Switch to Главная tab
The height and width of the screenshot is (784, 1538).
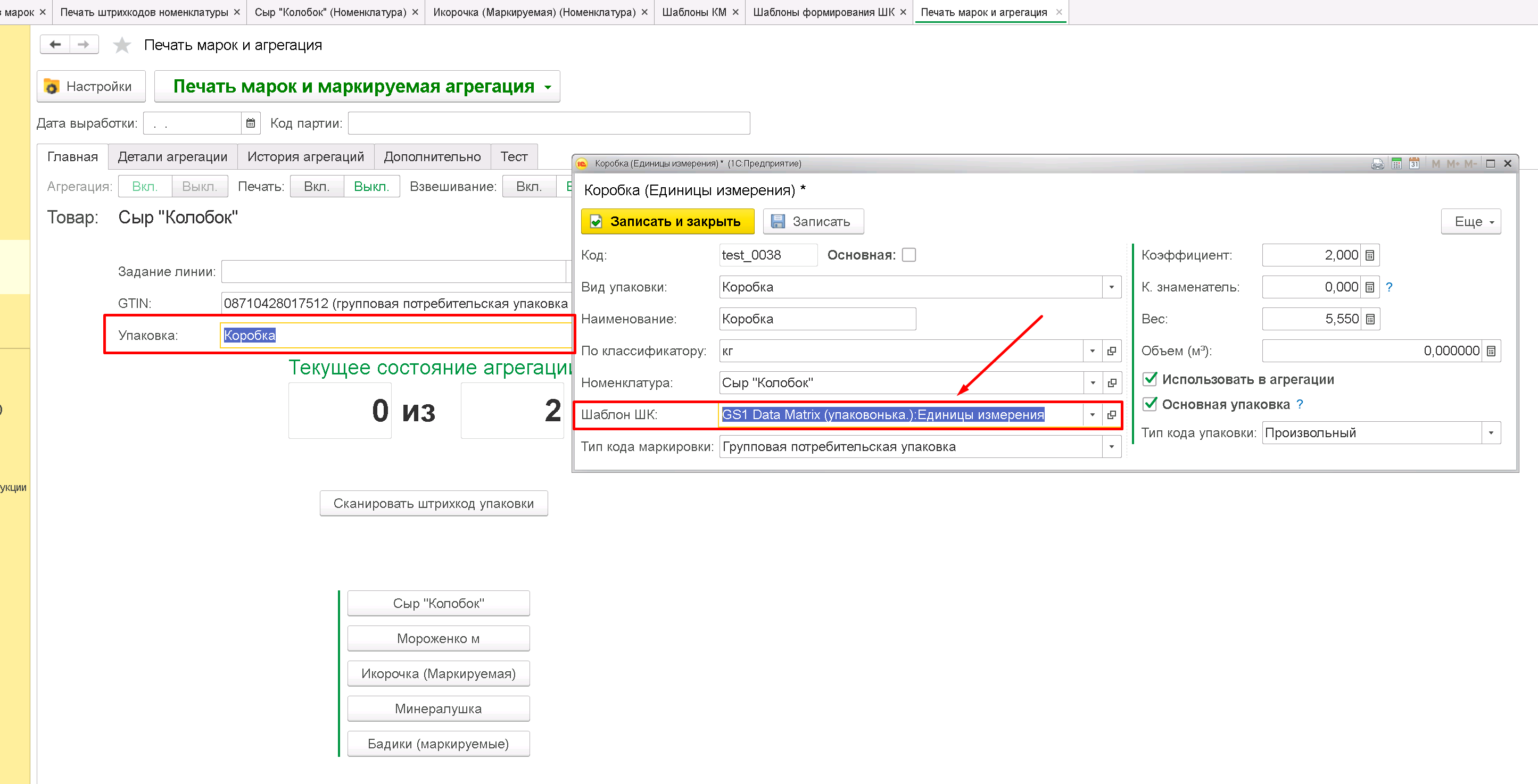pos(72,156)
